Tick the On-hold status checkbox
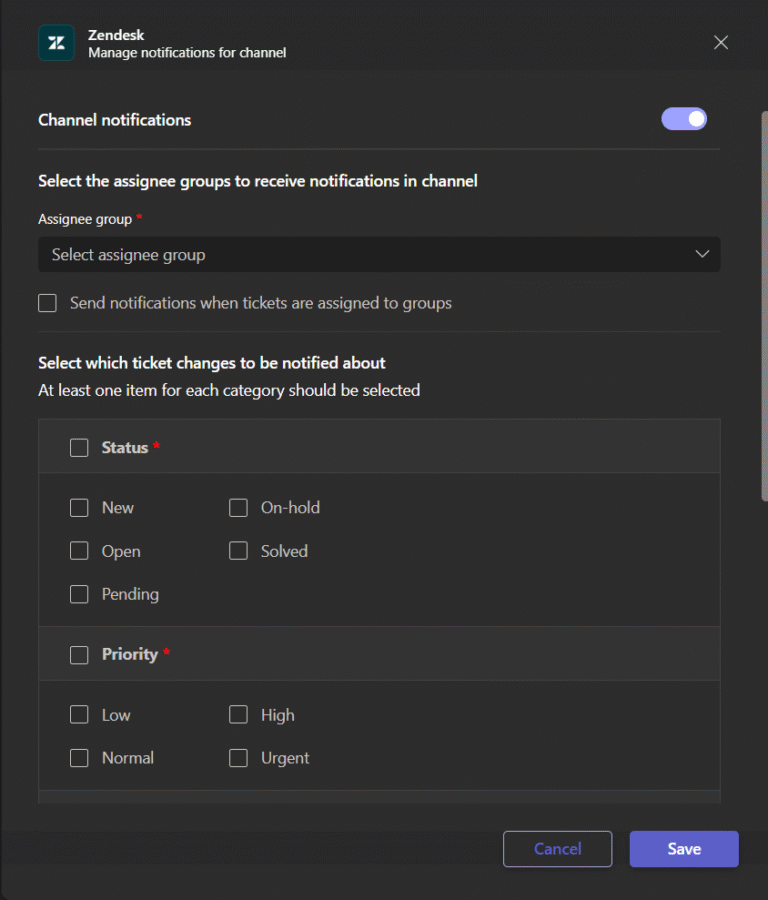 tap(238, 508)
